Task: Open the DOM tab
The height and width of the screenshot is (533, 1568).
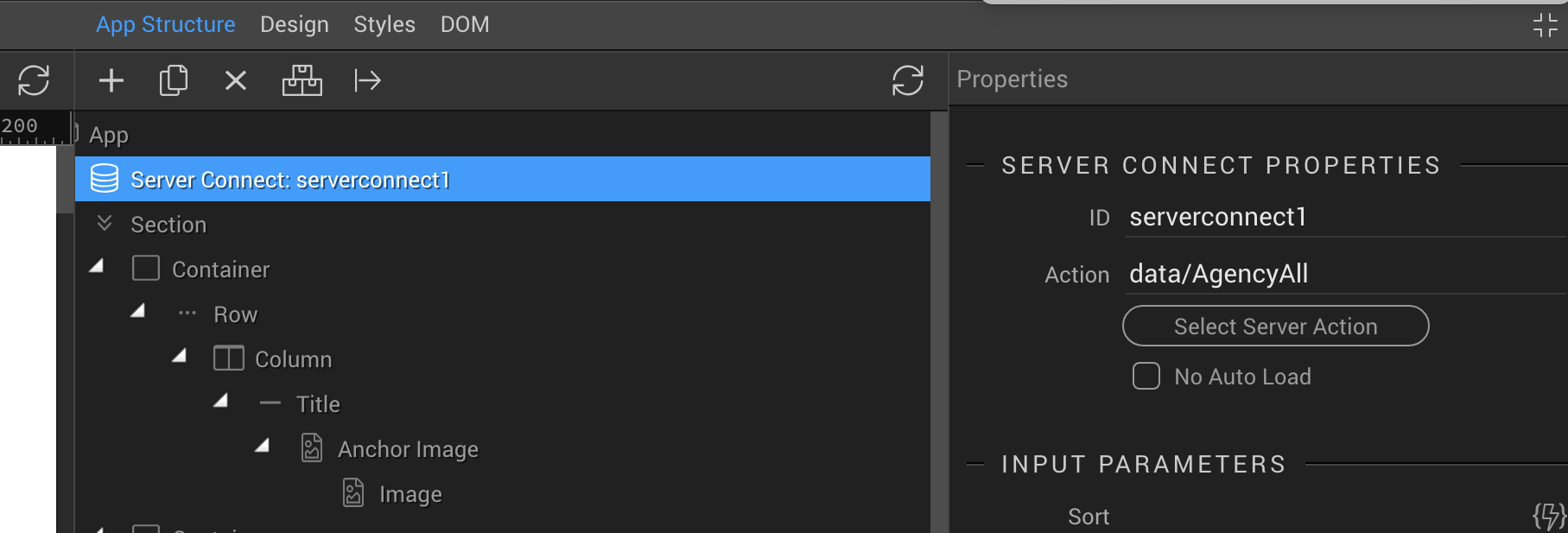Action: 465,24
